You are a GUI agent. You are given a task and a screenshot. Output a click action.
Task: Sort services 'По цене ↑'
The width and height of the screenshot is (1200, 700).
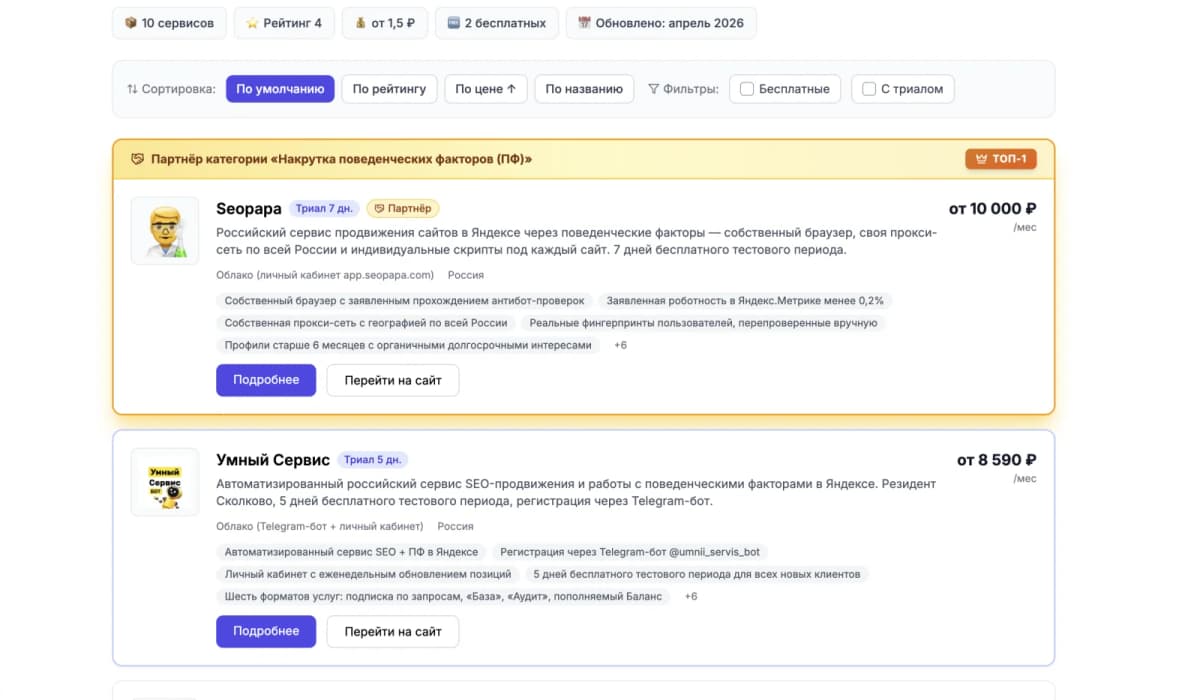[485, 89]
